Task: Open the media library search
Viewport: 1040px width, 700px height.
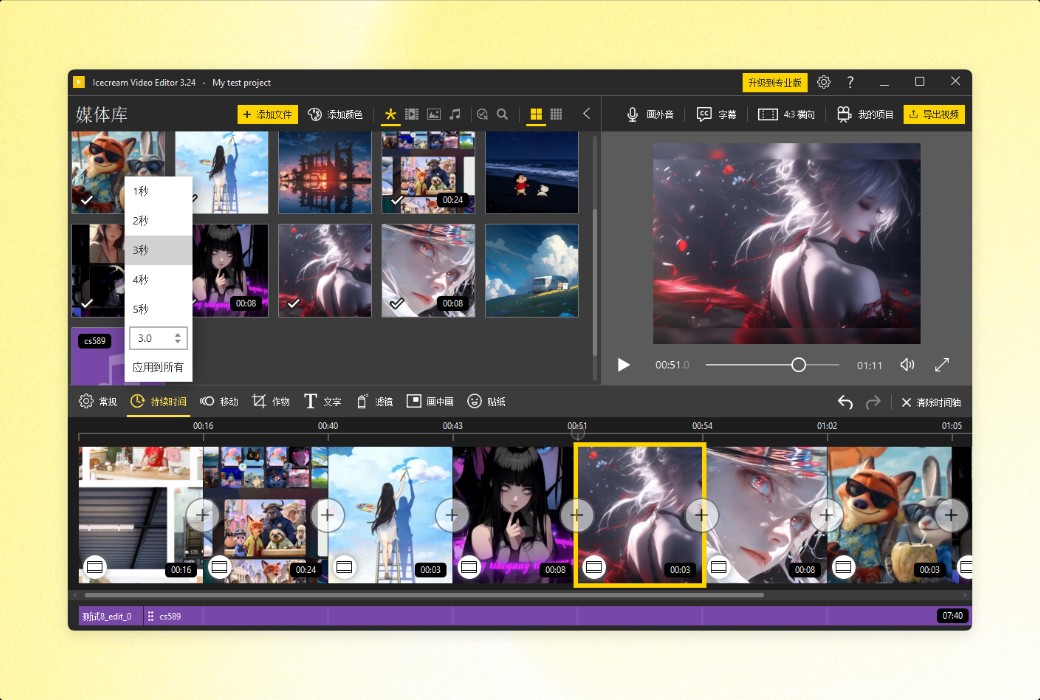Action: point(503,114)
